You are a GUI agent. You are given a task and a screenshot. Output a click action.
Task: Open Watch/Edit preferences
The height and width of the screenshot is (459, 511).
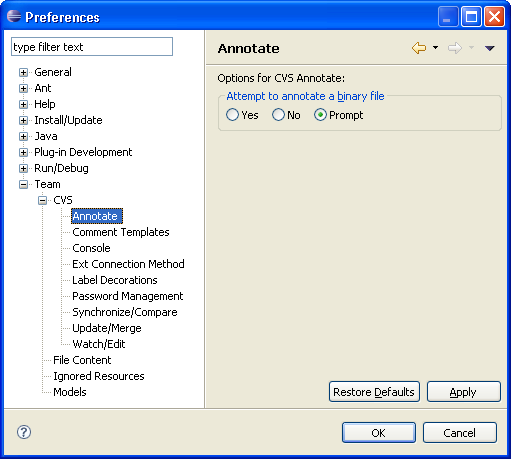pyautogui.click(x=99, y=344)
